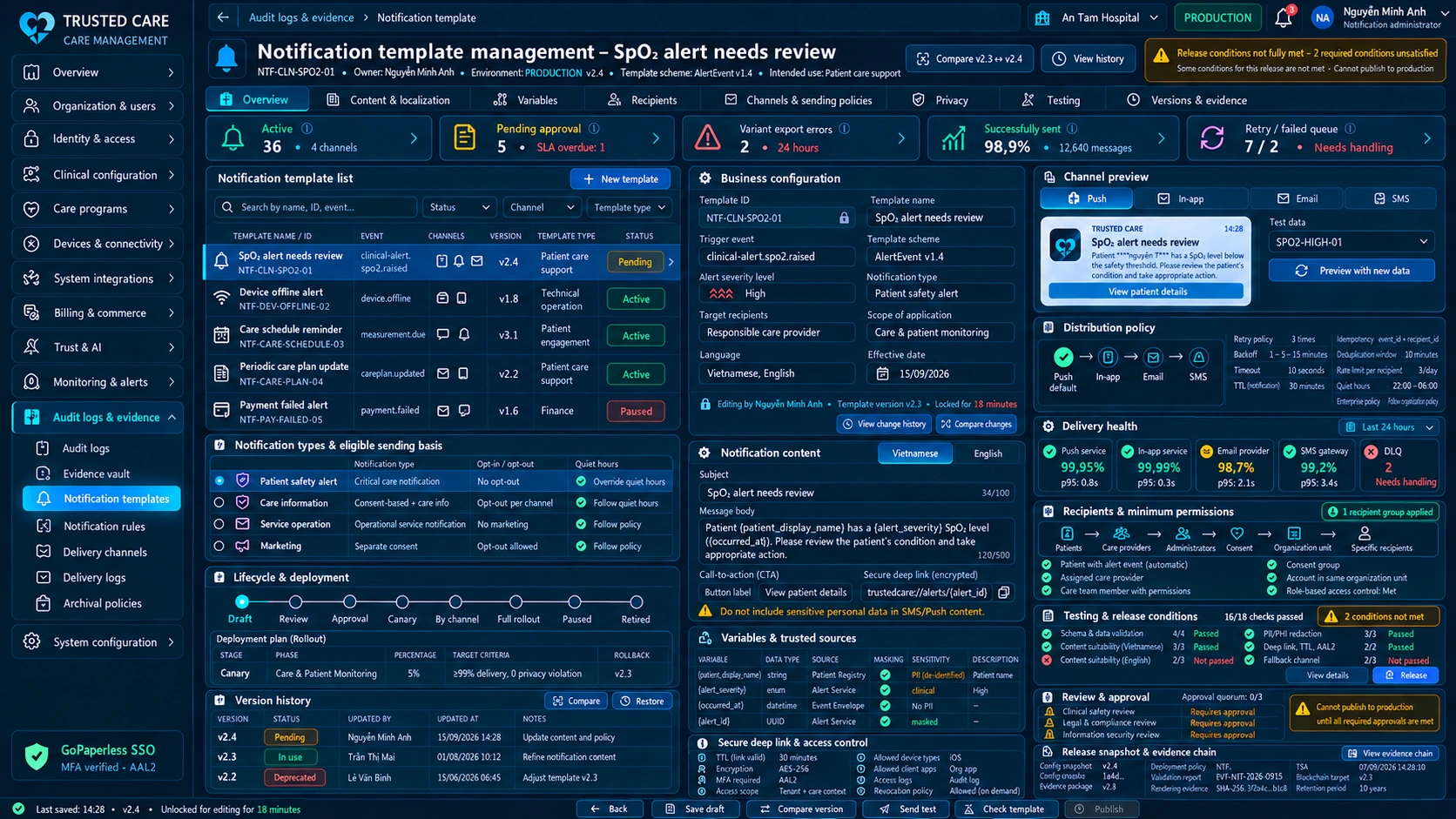Click the Restore version button
Image resolution: width=1456 pixels, height=819 pixels.
(642, 701)
